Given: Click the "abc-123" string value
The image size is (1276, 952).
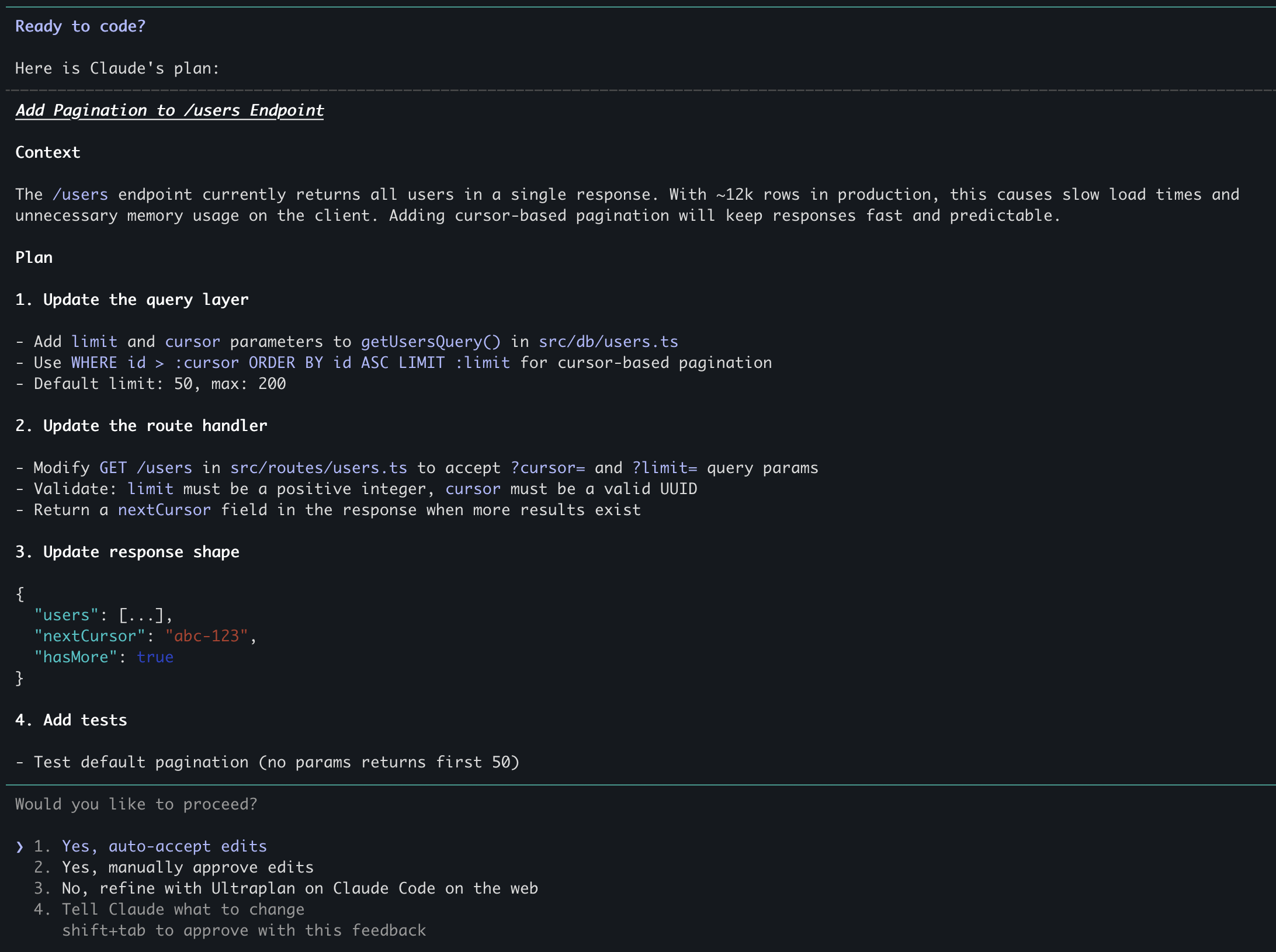Looking at the screenshot, I should coord(206,636).
